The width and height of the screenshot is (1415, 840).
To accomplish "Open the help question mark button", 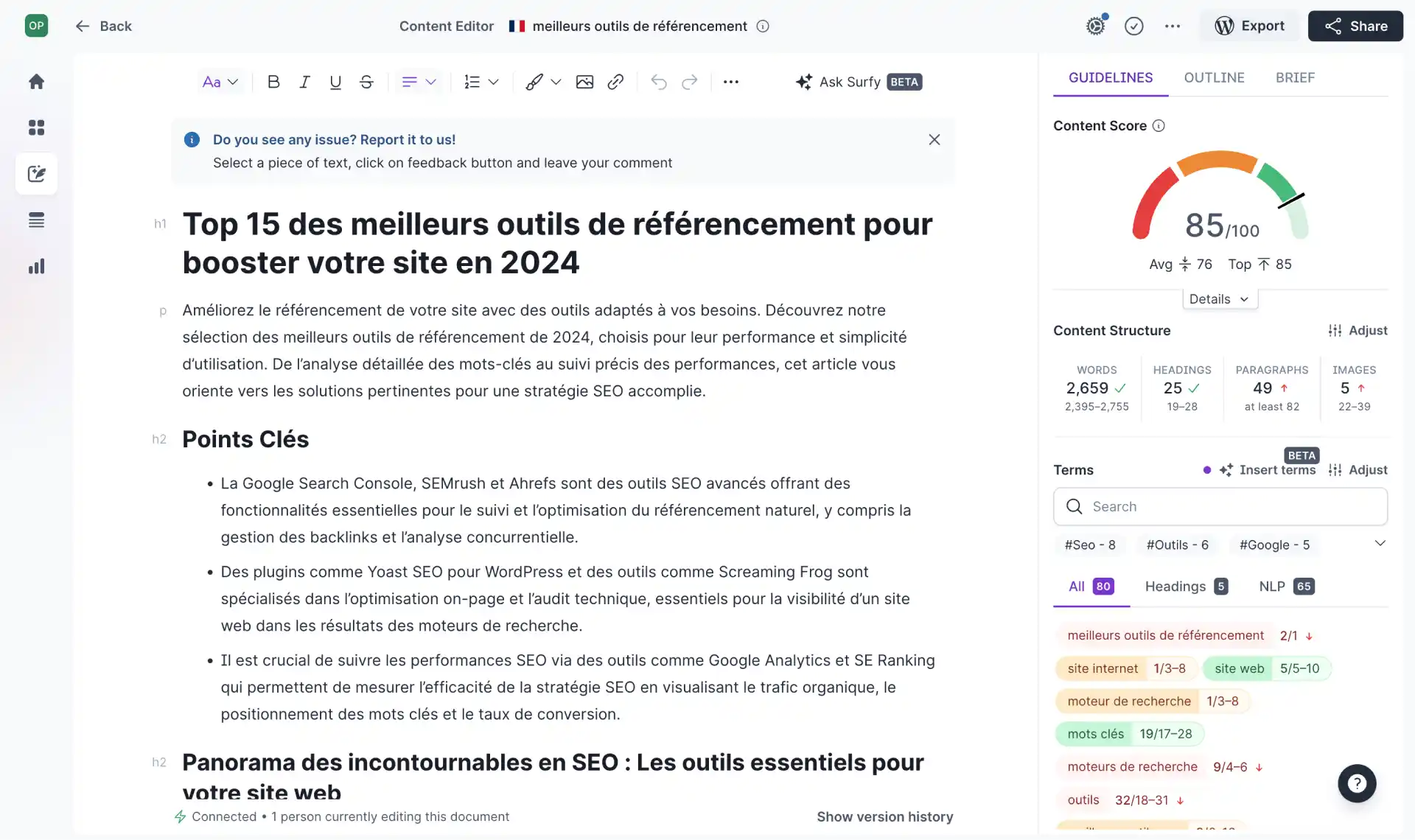I will click(x=1357, y=783).
